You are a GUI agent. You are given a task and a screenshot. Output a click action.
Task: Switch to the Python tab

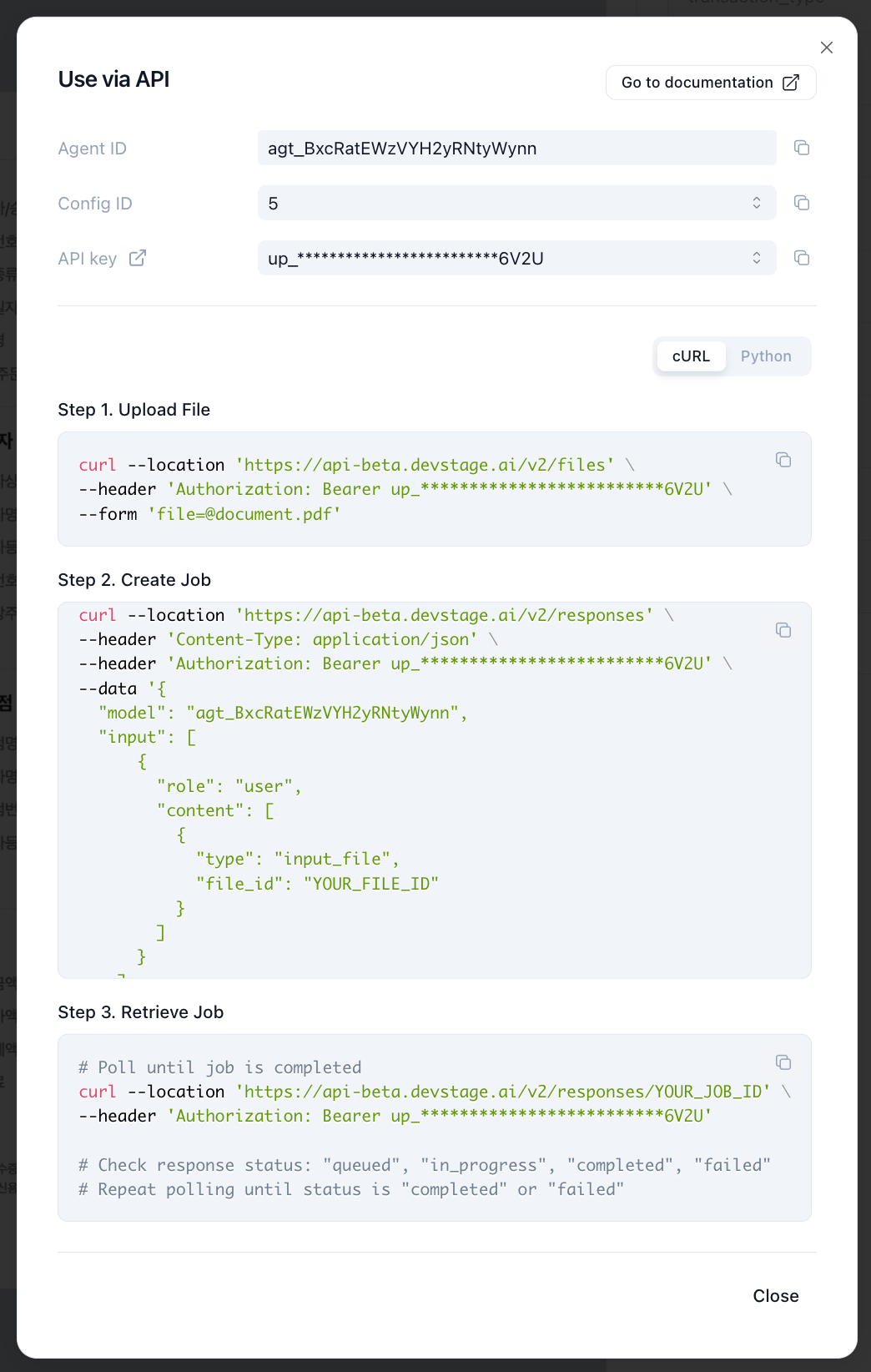click(x=766, y=356)
